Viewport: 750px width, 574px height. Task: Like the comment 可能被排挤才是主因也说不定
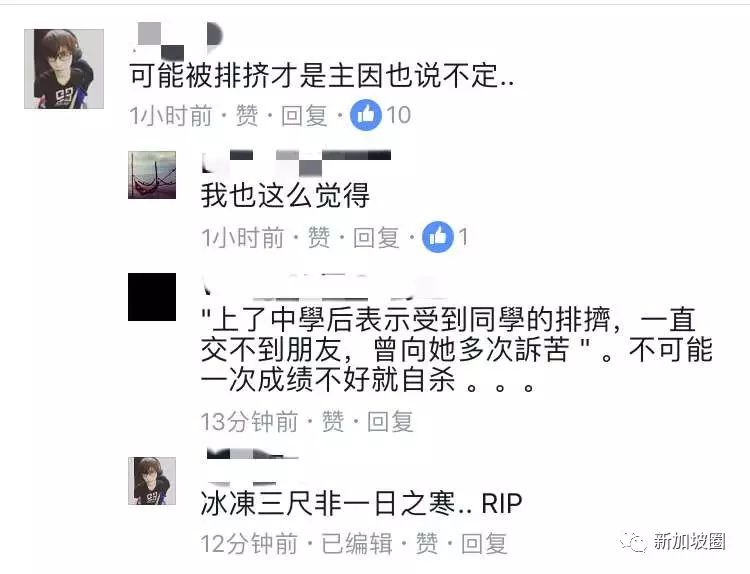click(x=247, y=116)
